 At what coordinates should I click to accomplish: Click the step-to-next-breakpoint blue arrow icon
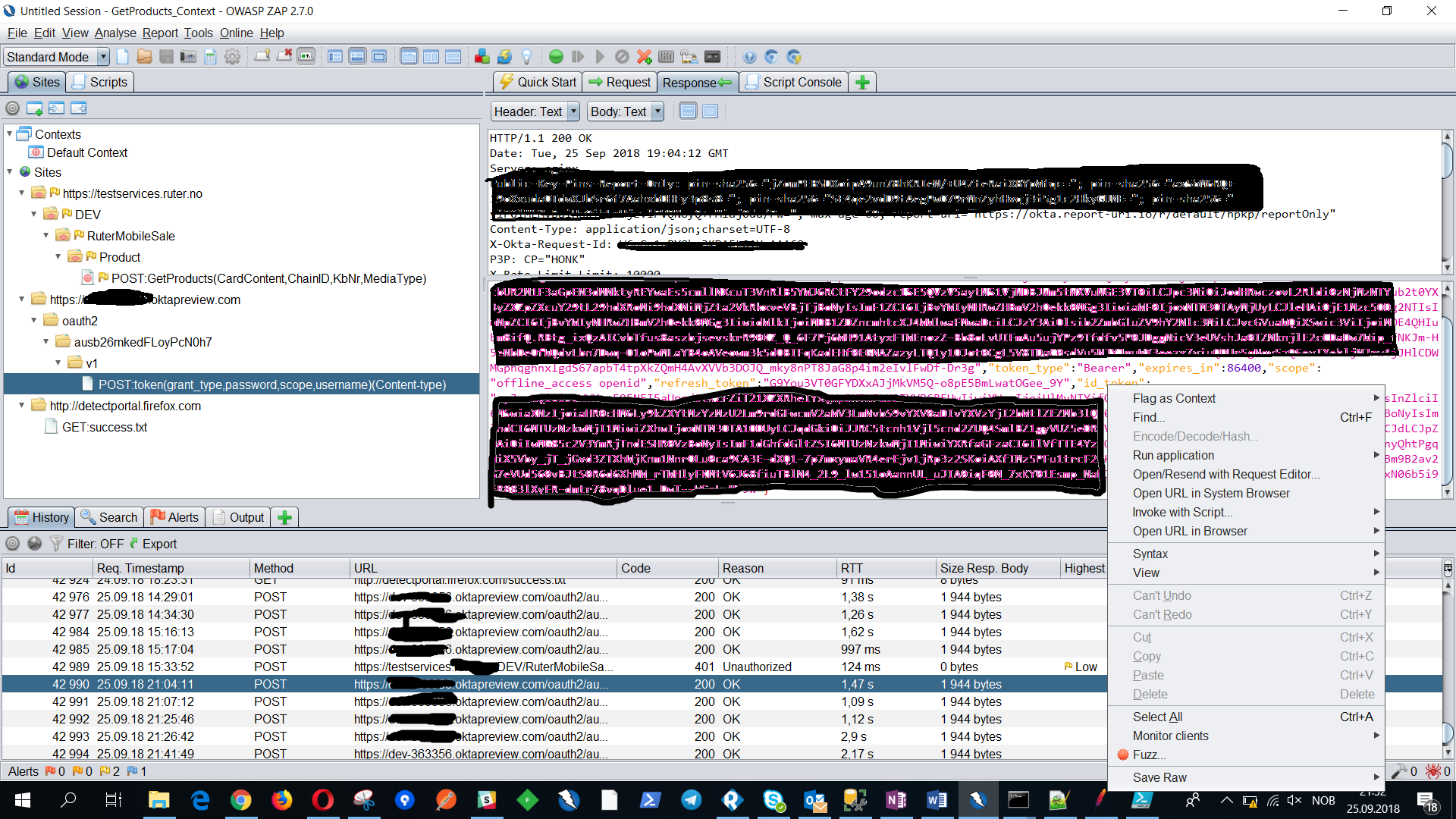click(x=579, y=56)
